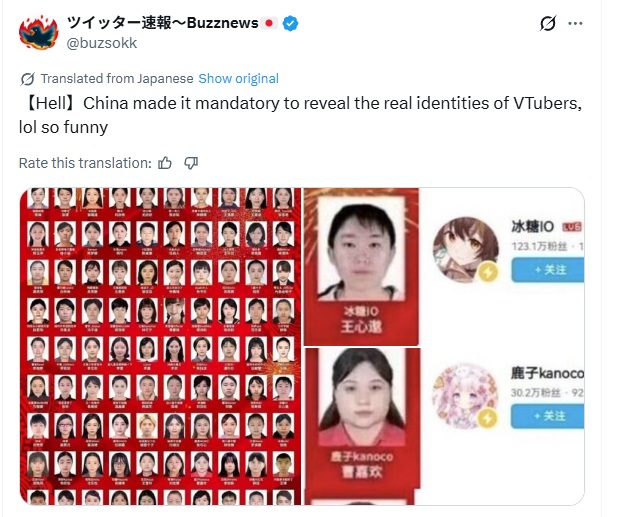Click the 鹿子kanoco pink anime avatar
The width and height of the screenshot is (630, 517).
click(x=465, y=396)
